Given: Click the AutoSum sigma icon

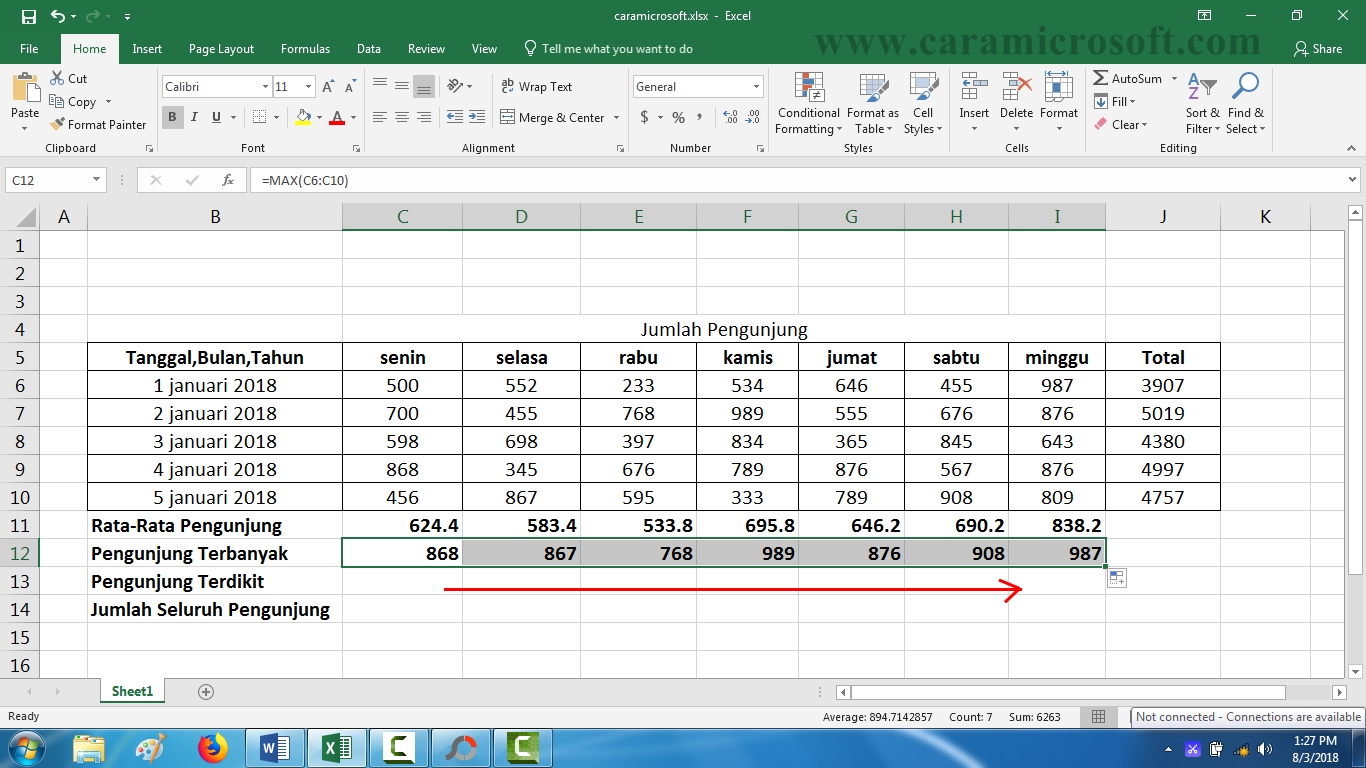Looking at the screenshot, I should click(x=1101, y=78).
